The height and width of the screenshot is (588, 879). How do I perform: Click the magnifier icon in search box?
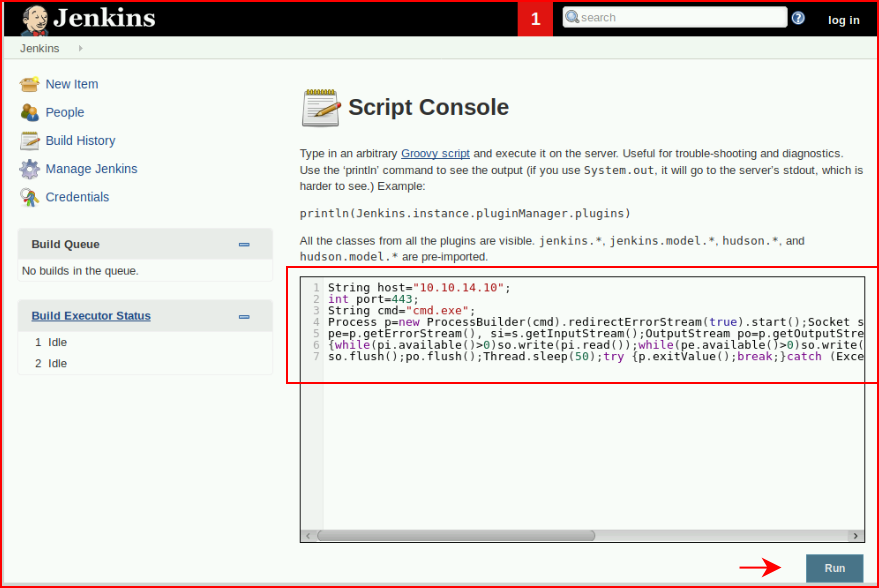[572, 17]
